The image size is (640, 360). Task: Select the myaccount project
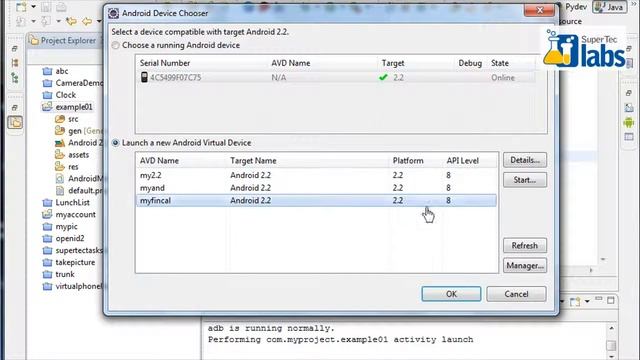click(69, 215)
